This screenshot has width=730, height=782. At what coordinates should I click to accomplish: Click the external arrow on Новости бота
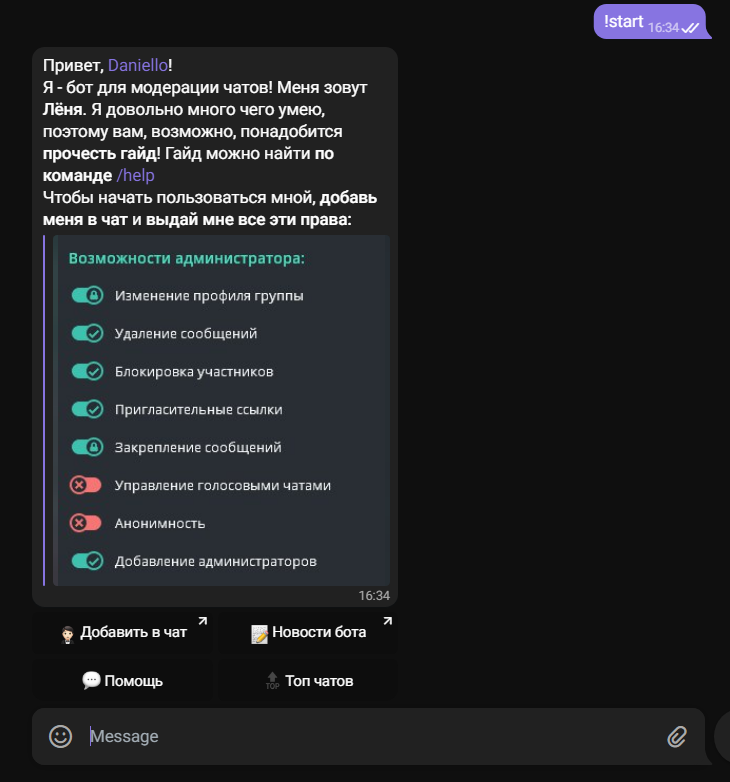(x=387, y=622)
